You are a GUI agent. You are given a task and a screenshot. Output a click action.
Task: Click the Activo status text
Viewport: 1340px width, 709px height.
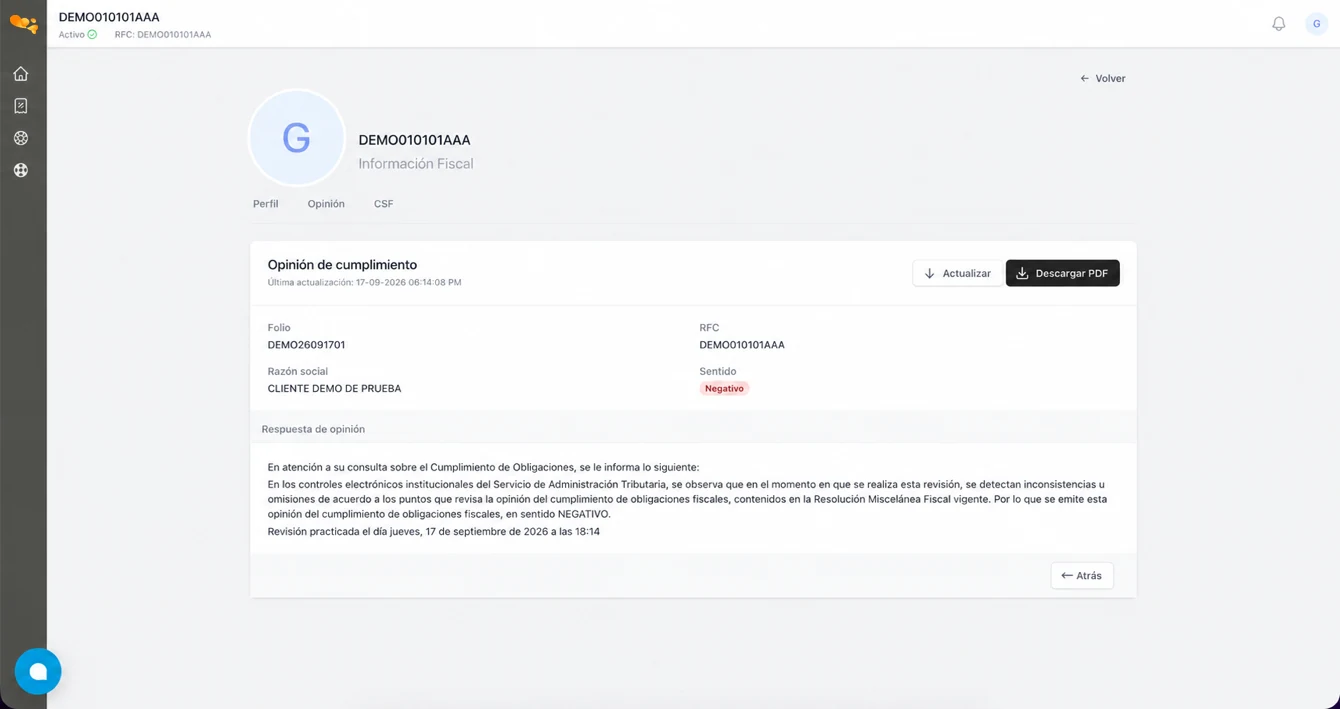pyautogui.click(x=71, y=34)
